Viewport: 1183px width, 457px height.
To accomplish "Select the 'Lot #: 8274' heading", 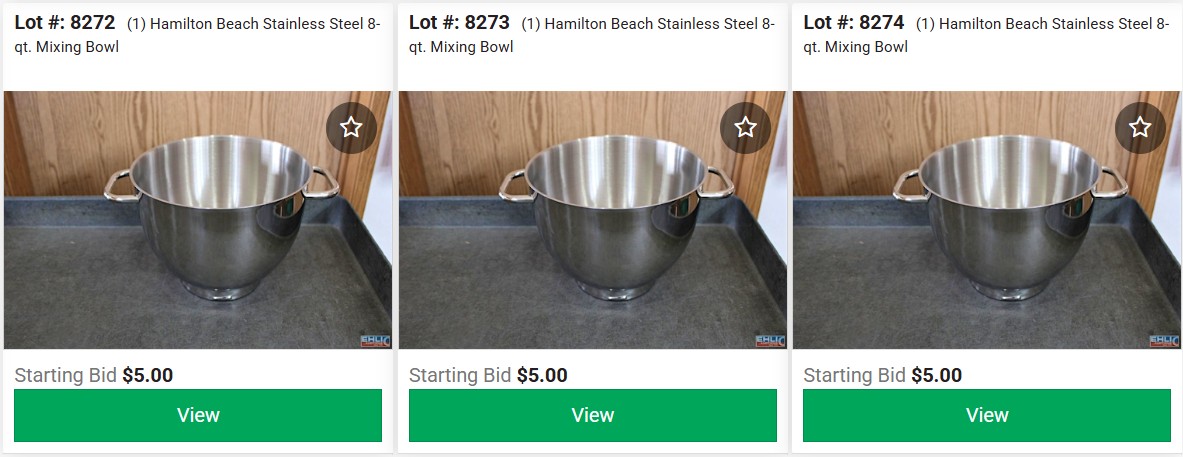I will [854, 23].
